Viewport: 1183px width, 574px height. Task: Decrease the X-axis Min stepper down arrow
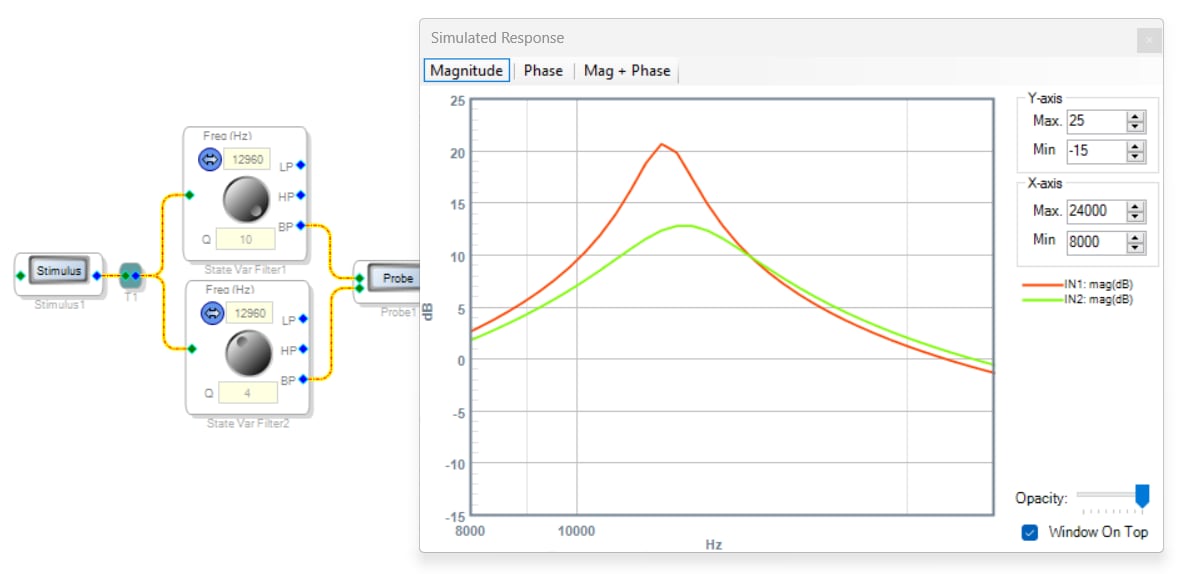(1135, 247)
